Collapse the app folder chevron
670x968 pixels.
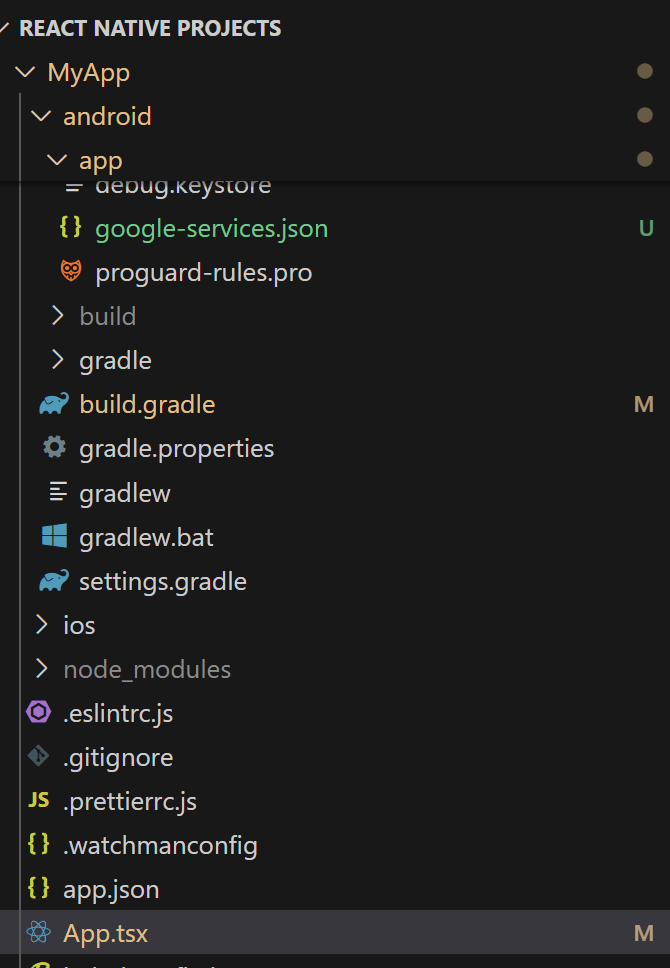pos(57,160)
